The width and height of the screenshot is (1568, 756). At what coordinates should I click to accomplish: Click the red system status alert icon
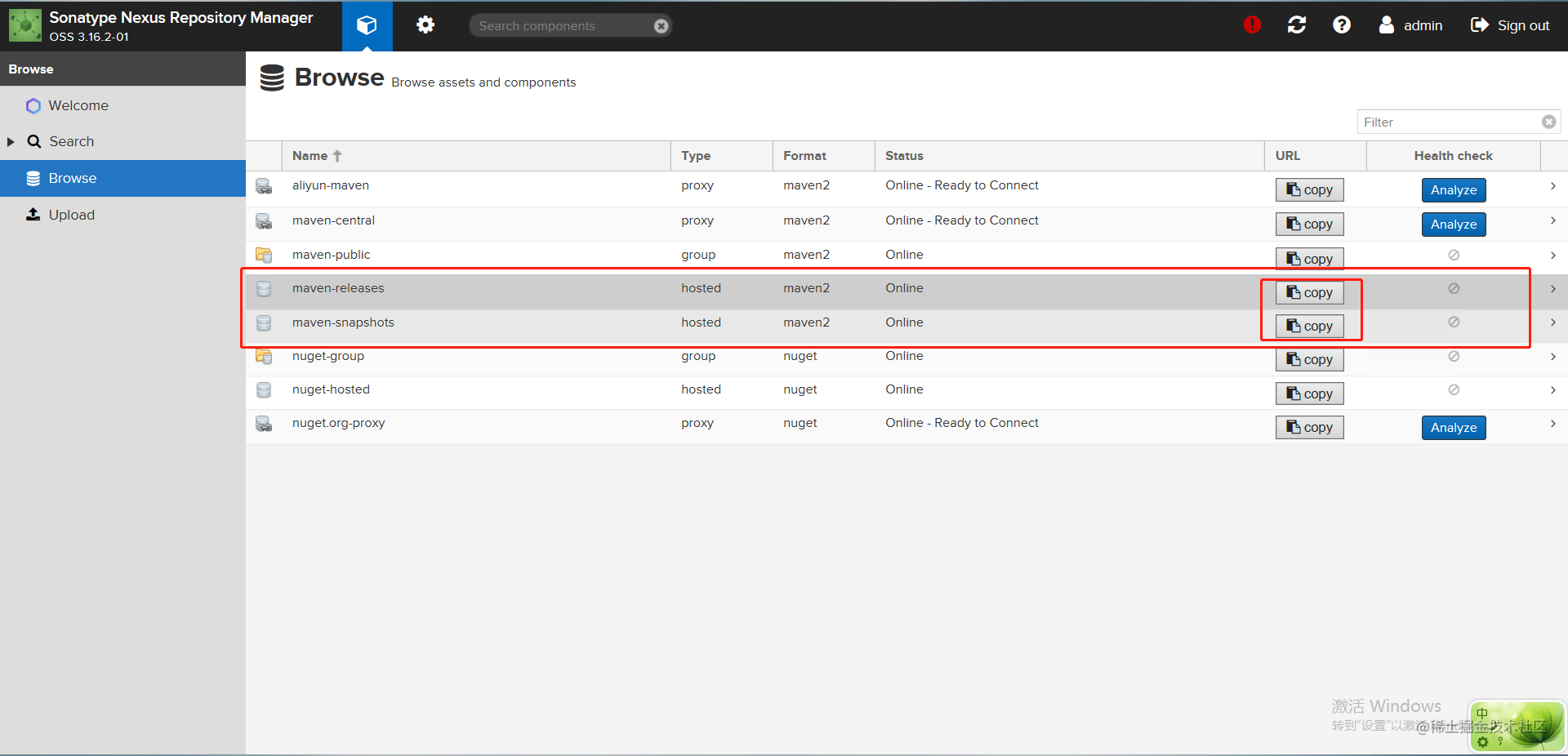pyautogui.click(x=1252, y=25)
